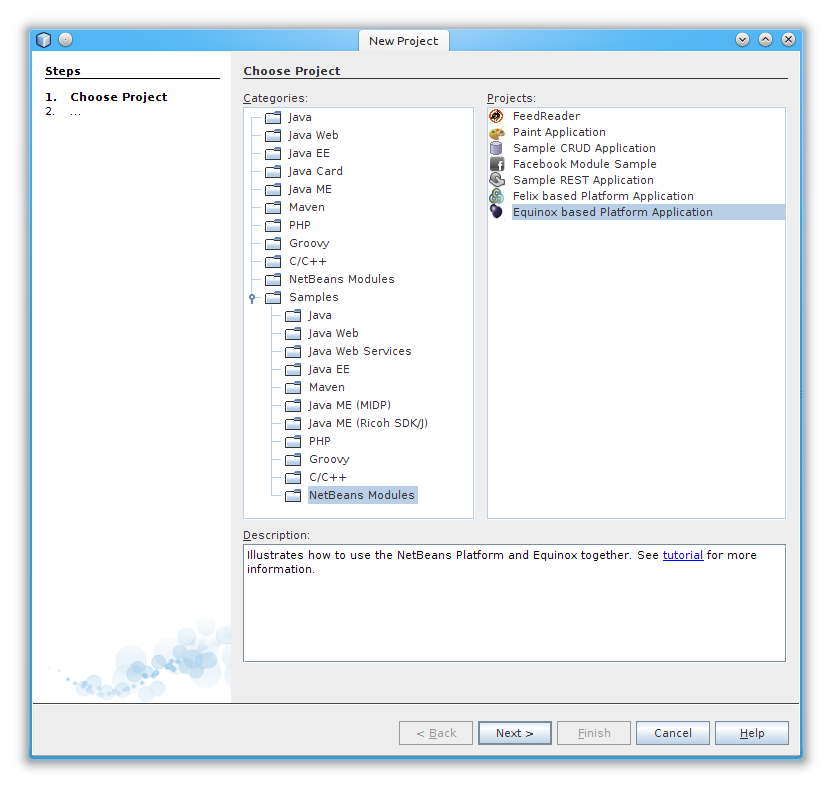Select Java under Samples
Screen dimensions: 832x788
point(320,315)
